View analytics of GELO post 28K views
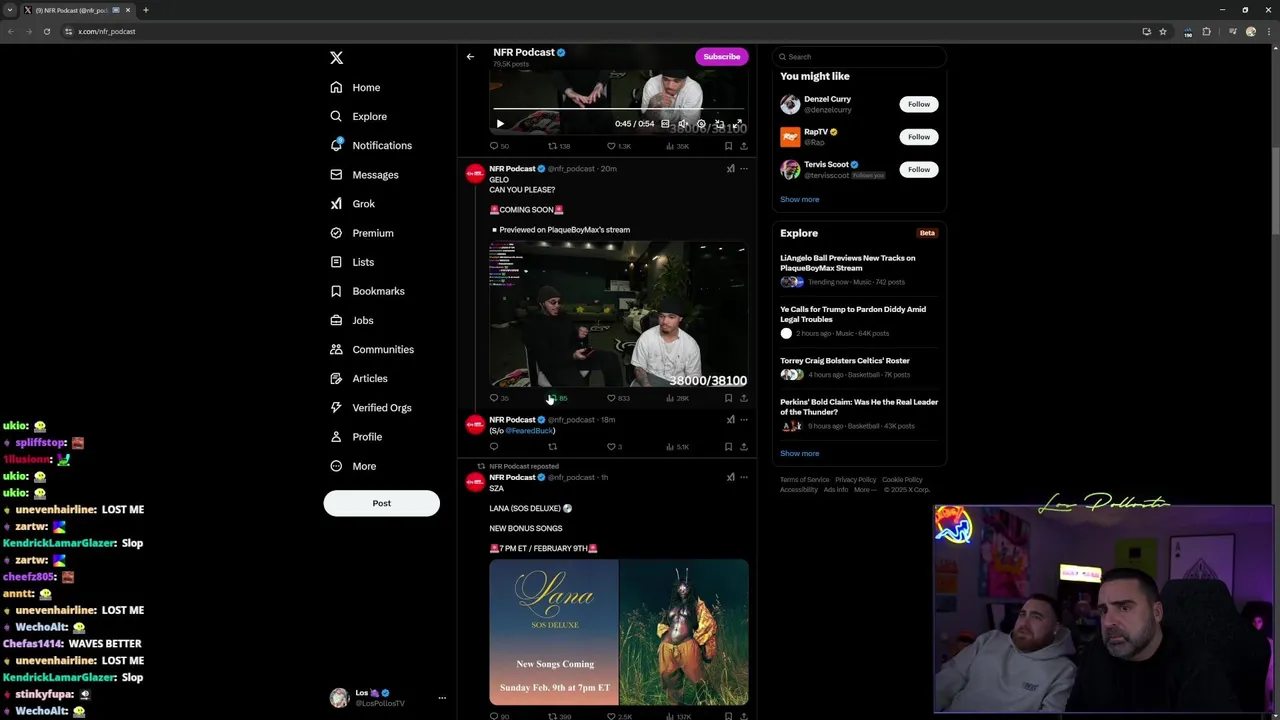 (679, 398)
